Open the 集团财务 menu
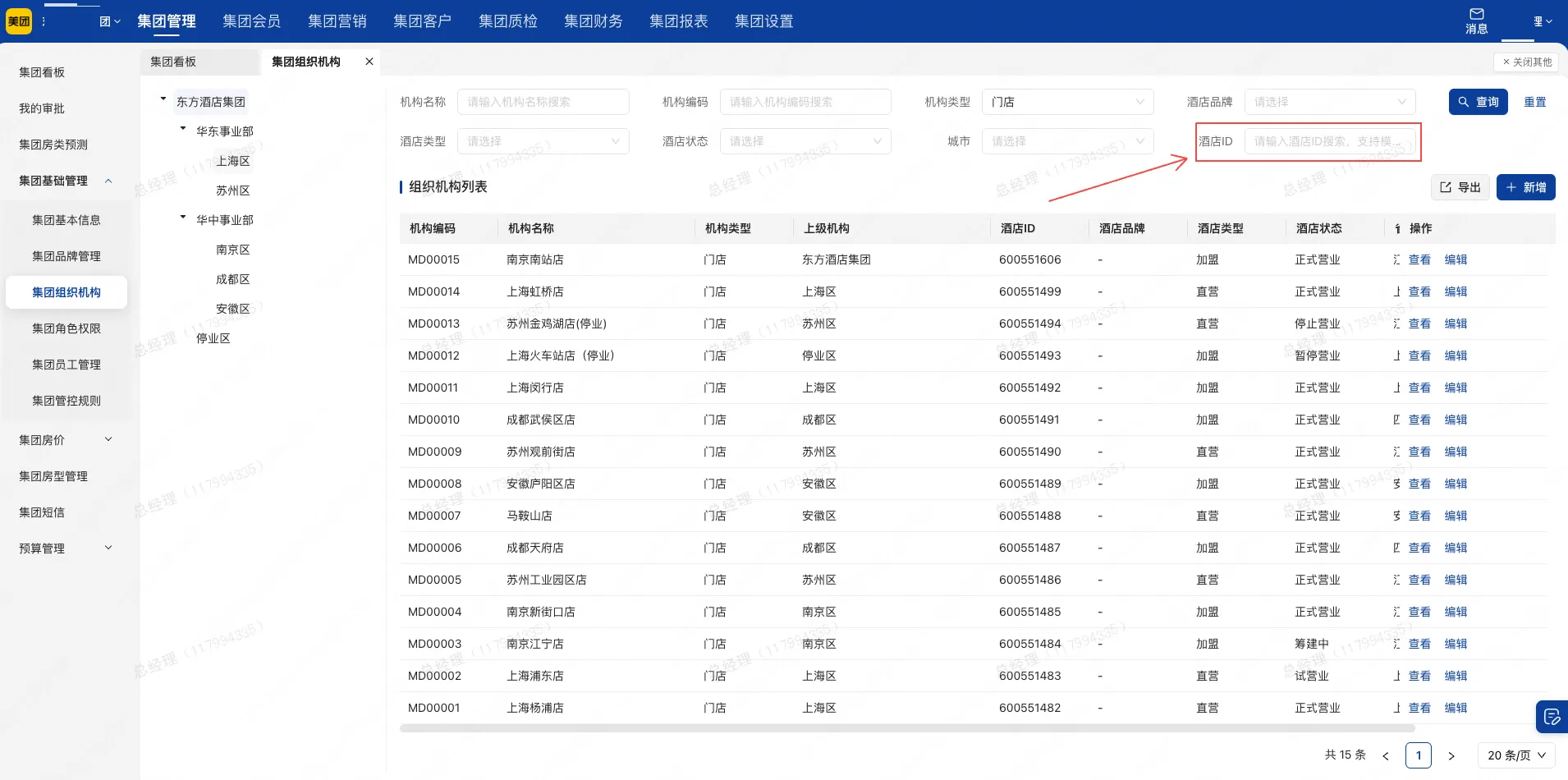The image size is (1568, 780). pos(592,21)
